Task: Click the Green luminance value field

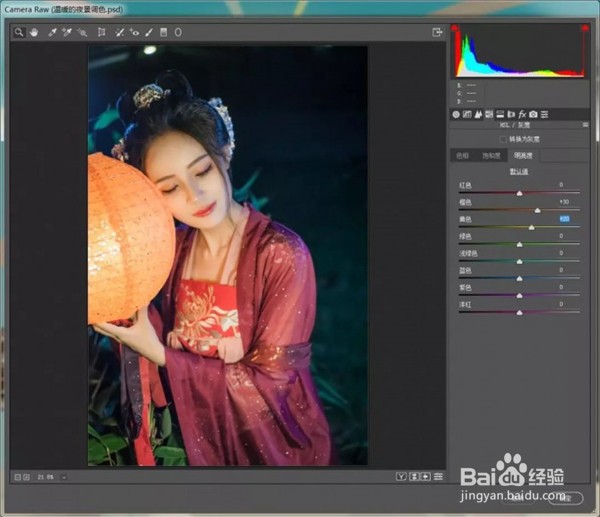Action: (561, 236)
